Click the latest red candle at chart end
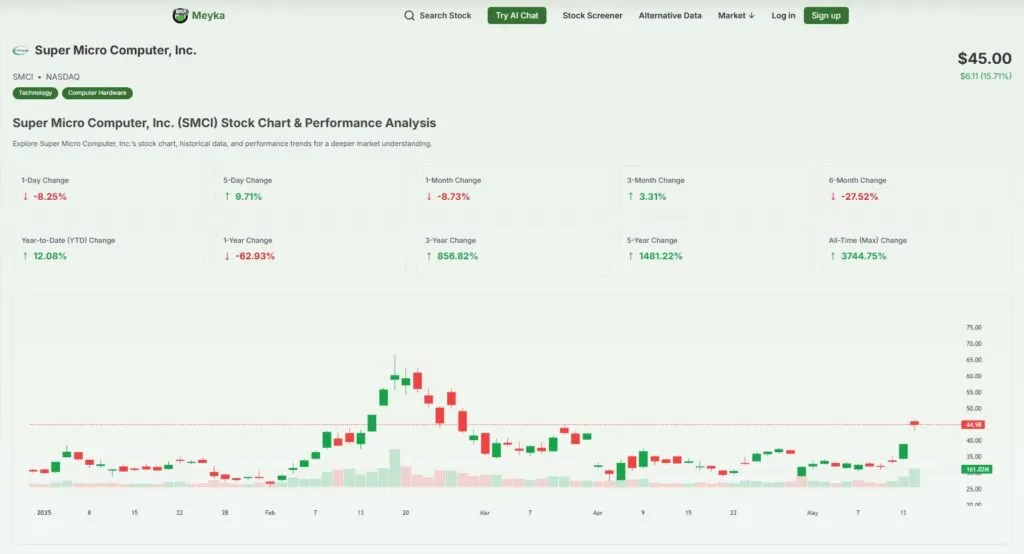 (x=915, y=424)
